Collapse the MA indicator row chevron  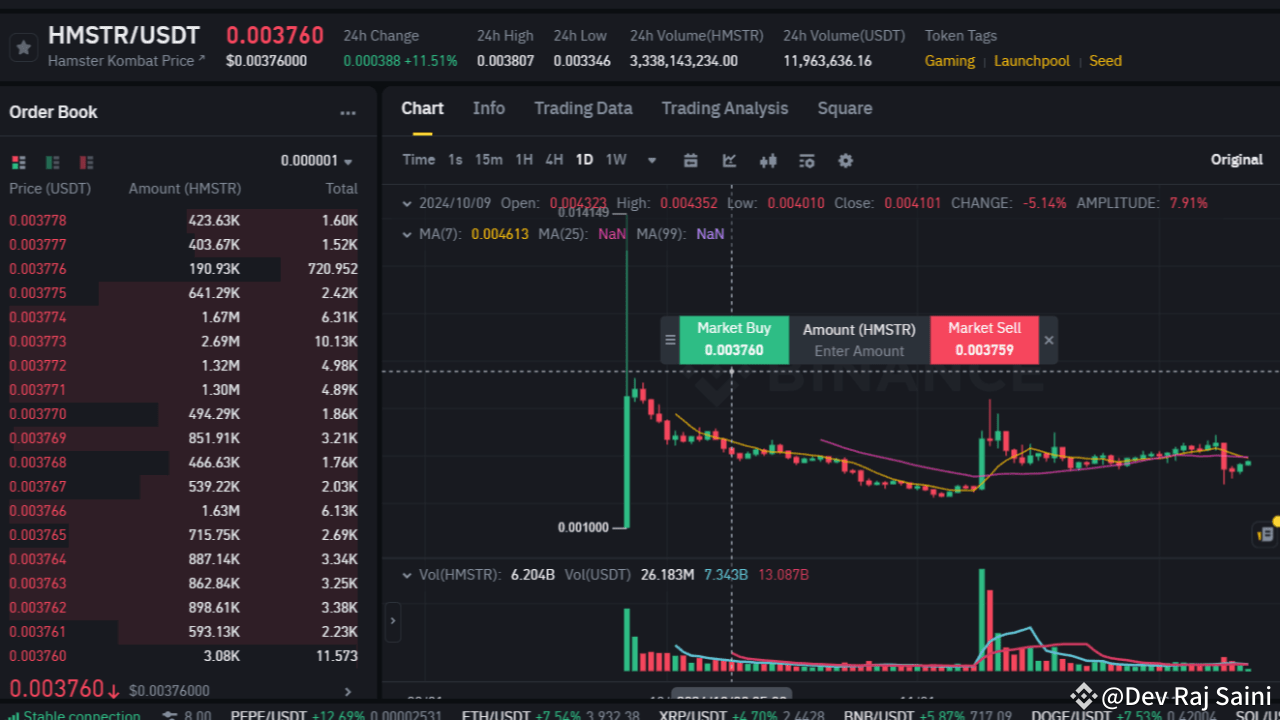407,234
